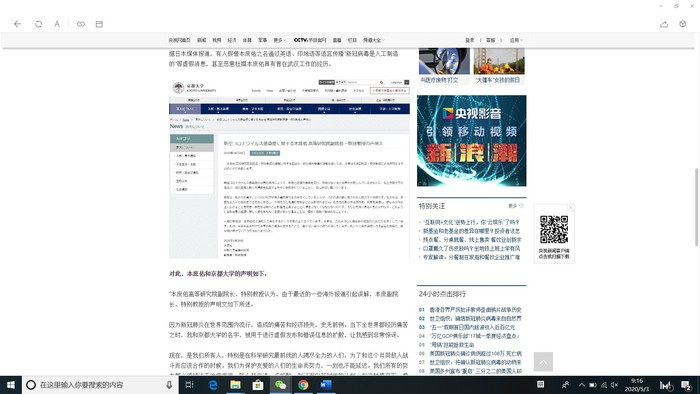
Task: Open ranking item 05 headline
Action: [452, 345]
